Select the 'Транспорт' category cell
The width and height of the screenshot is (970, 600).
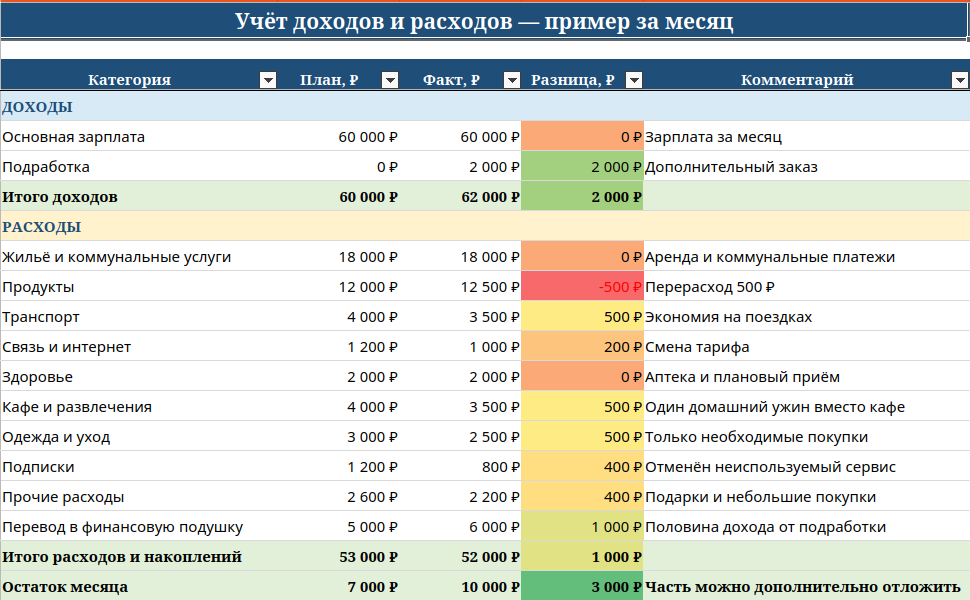[139, 317]
